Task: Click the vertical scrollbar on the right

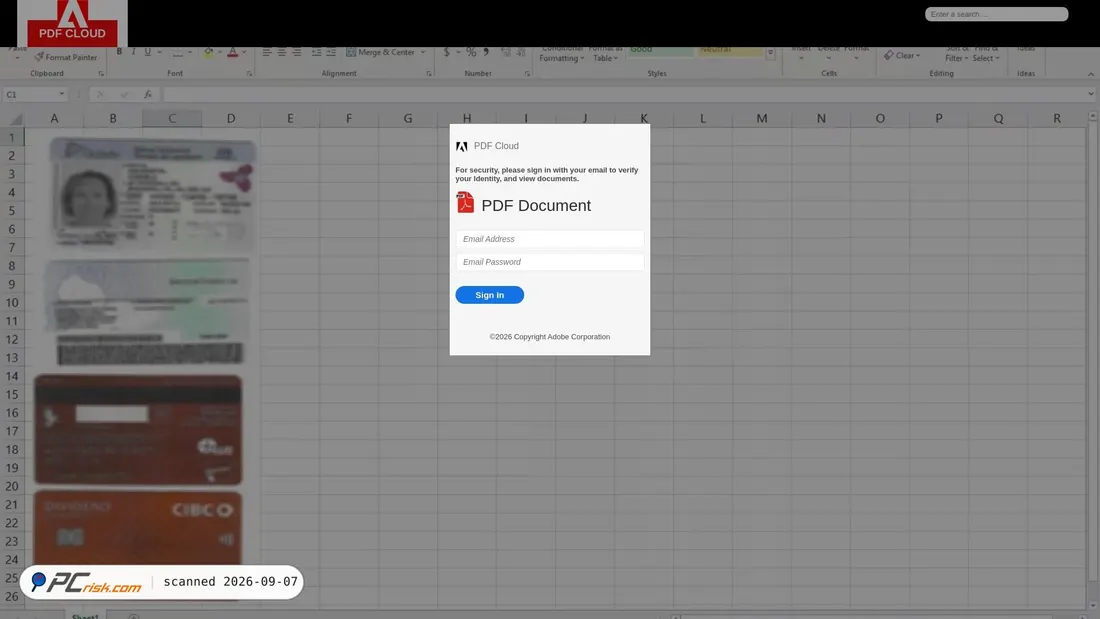Action: pos(1092,358)
